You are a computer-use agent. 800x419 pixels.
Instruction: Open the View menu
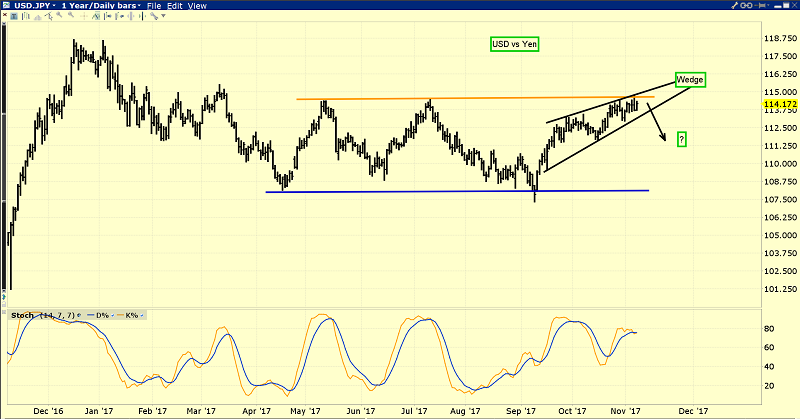tap(197, 6)
